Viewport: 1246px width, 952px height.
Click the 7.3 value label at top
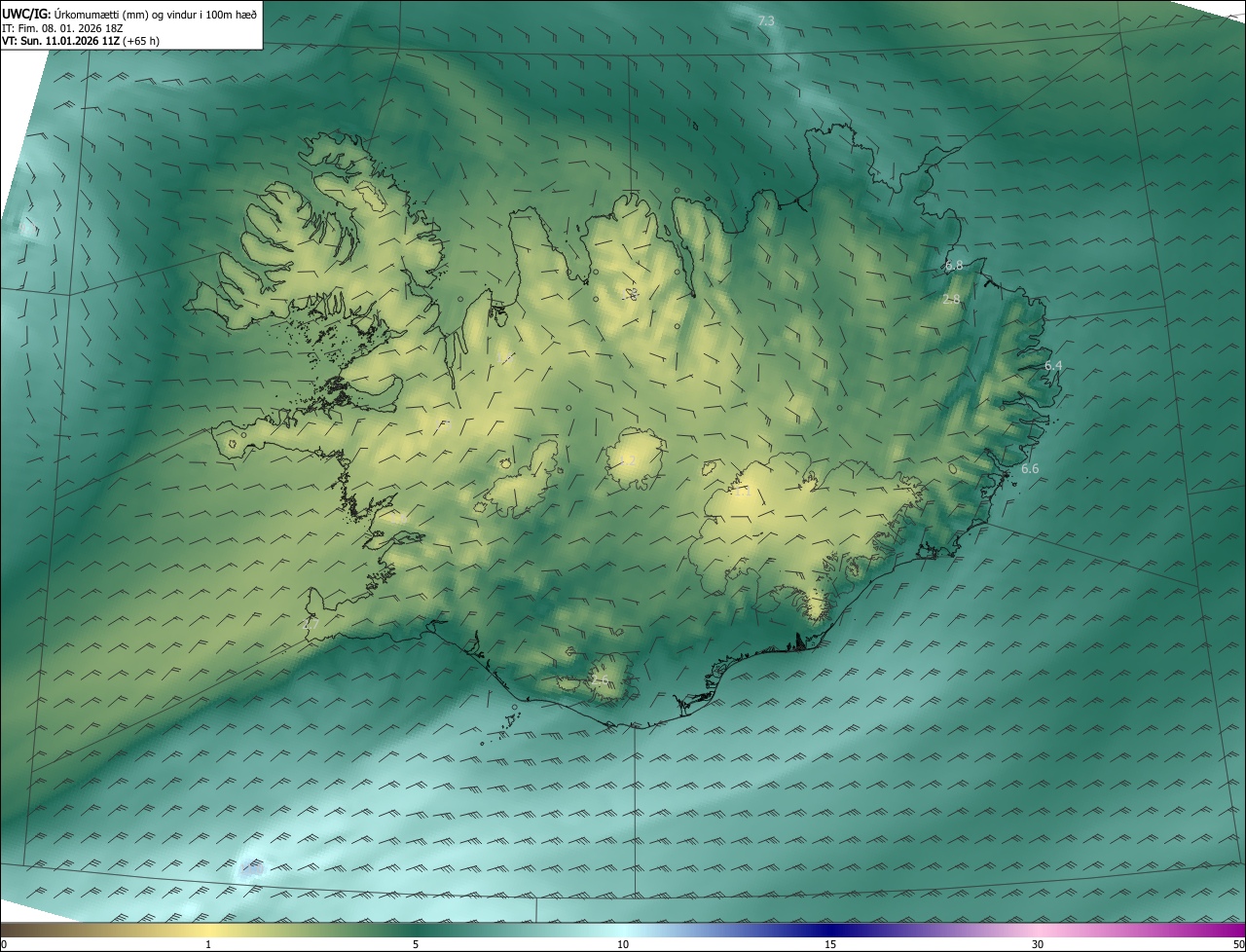pyautogui.click(x=766, y=20)
